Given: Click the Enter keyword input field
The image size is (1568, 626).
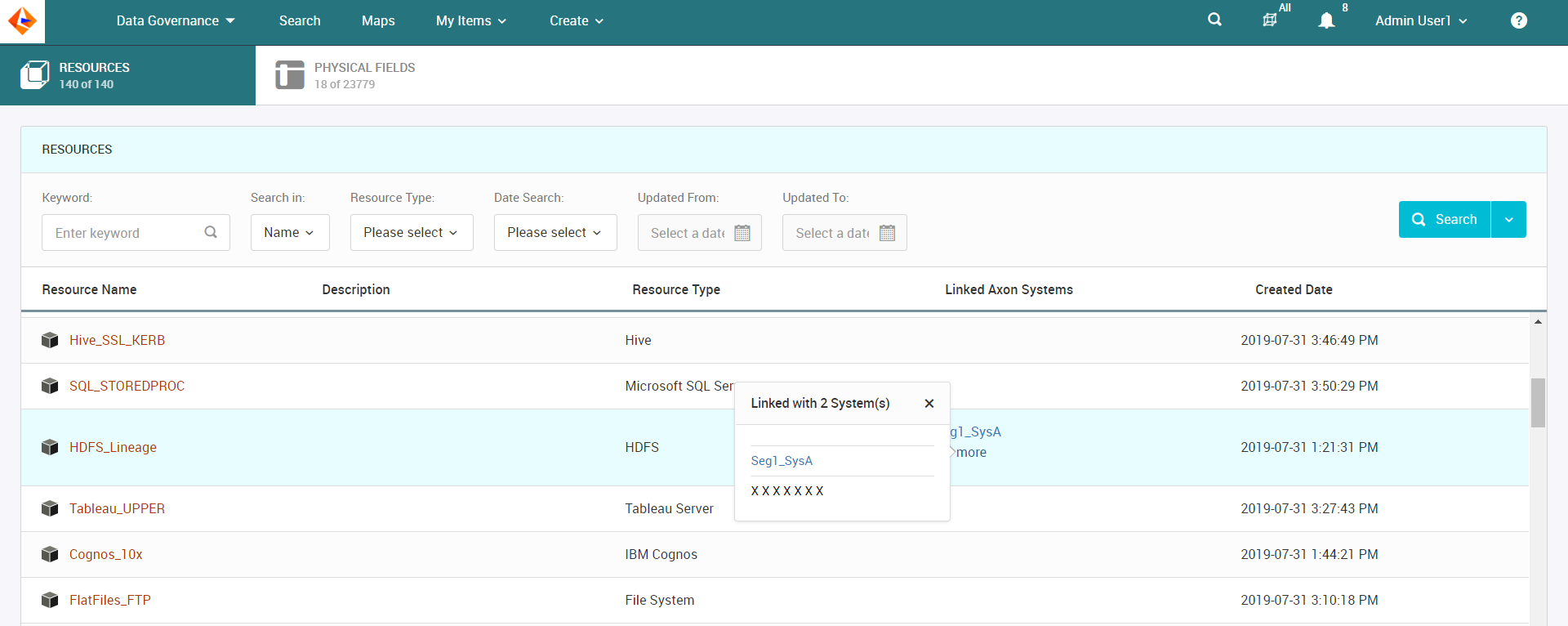Looking at the screenshot, I should pyautogui.click(x=136, y=232).
